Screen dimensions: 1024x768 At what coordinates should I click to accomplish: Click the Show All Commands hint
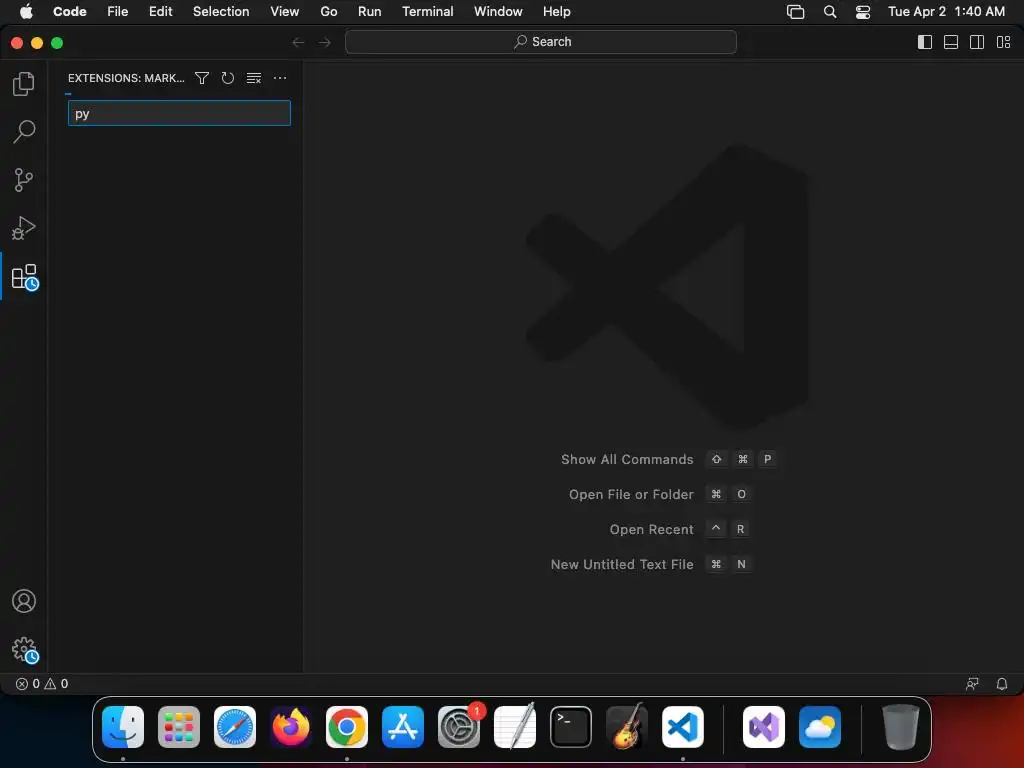click(627, 459)
